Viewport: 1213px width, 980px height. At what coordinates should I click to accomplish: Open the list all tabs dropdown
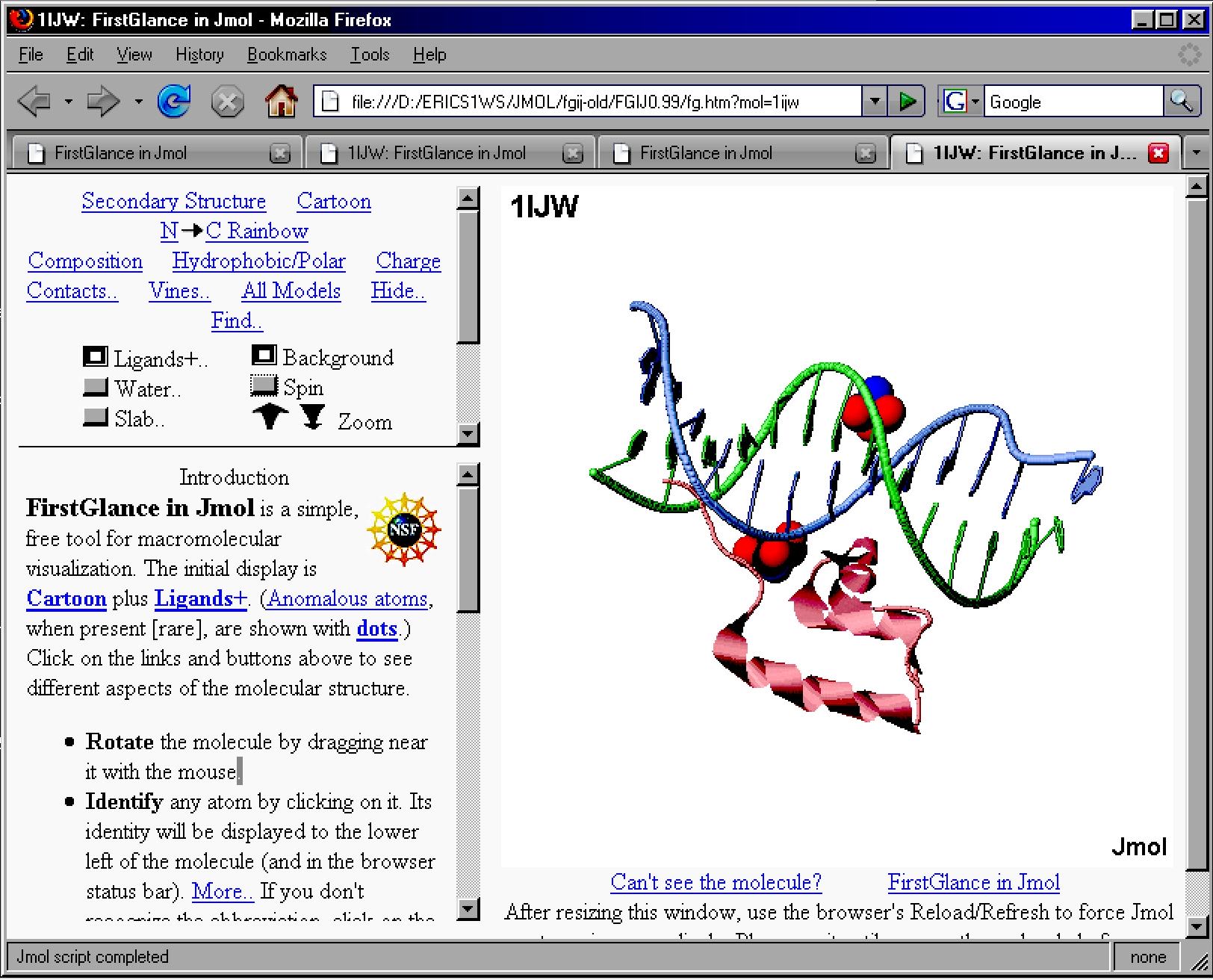[1197, 152]
